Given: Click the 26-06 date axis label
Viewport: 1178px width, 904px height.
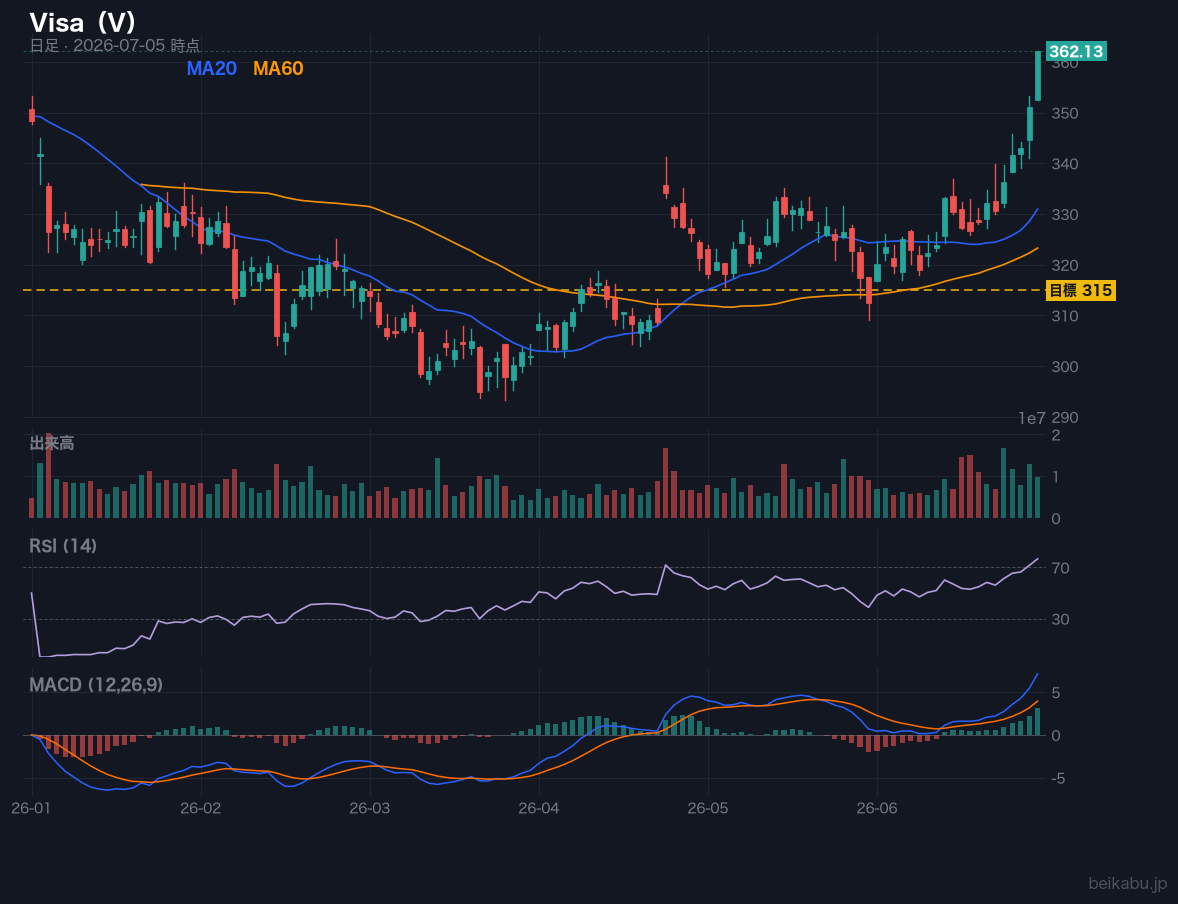Looking at the screenshot, I should [x=877, y=809].
